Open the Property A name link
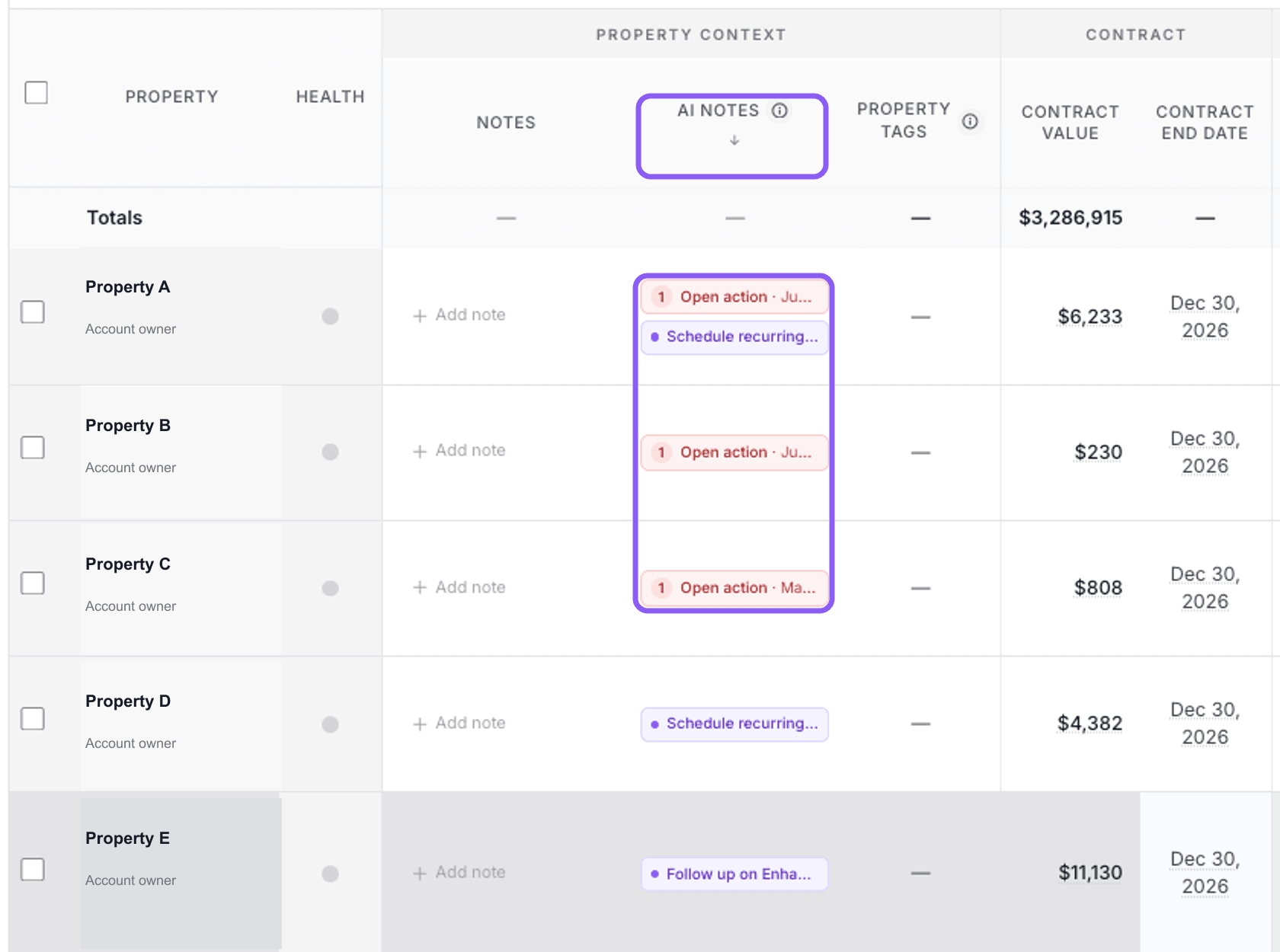The height and width of the screenshot is (952, 1280). [x=127, y=287]
